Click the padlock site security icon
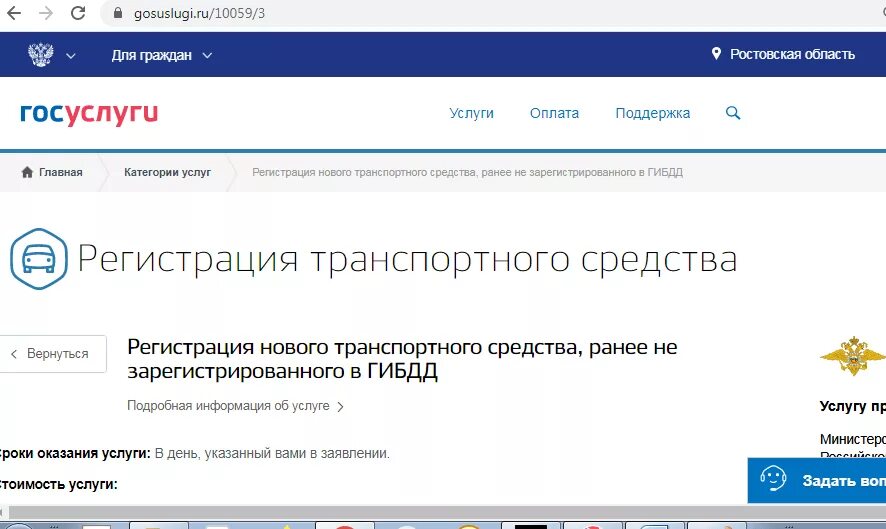The width and height of the screenshot is (886, 529). click(x=118, y=13)
